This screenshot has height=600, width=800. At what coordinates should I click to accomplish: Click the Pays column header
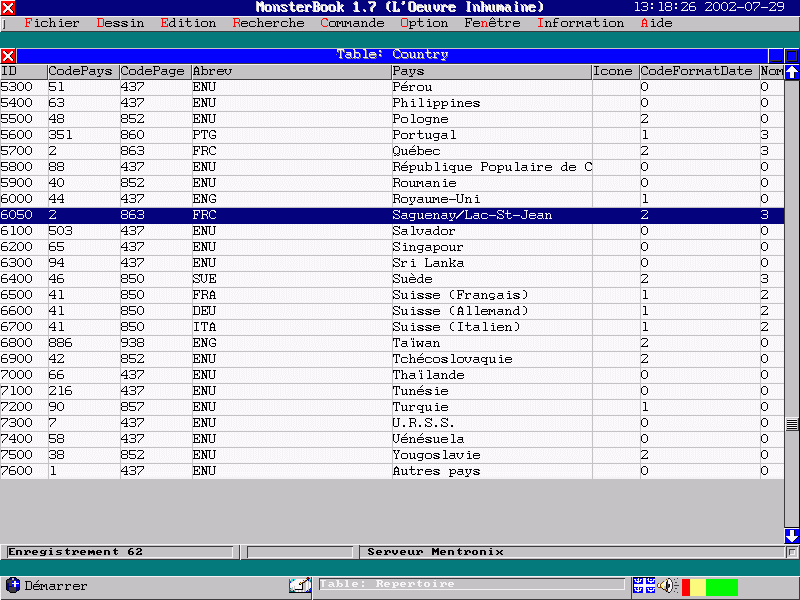[490, 71]
